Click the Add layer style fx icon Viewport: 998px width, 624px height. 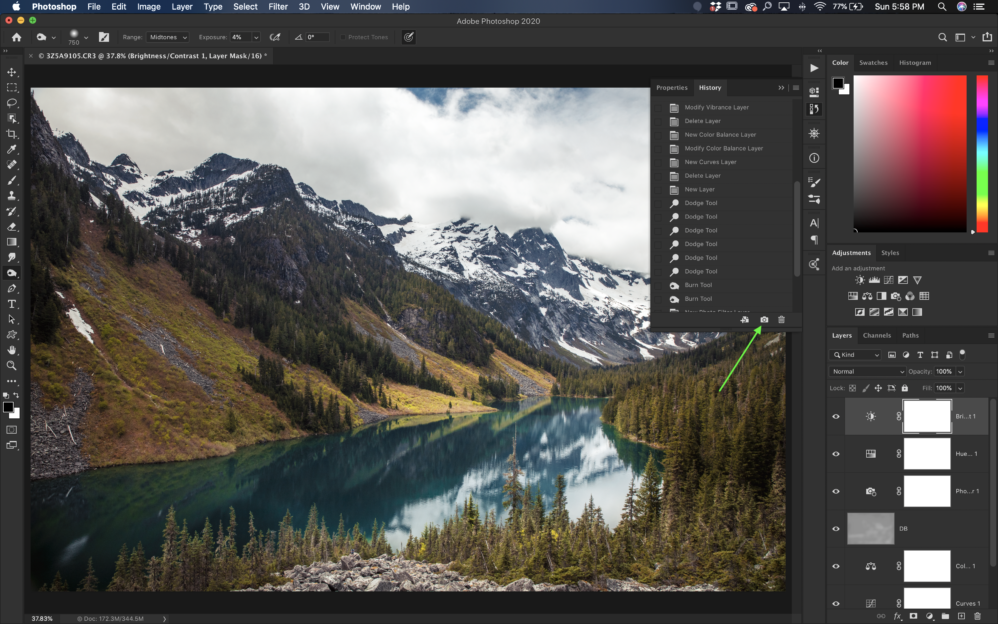[896, 616]
